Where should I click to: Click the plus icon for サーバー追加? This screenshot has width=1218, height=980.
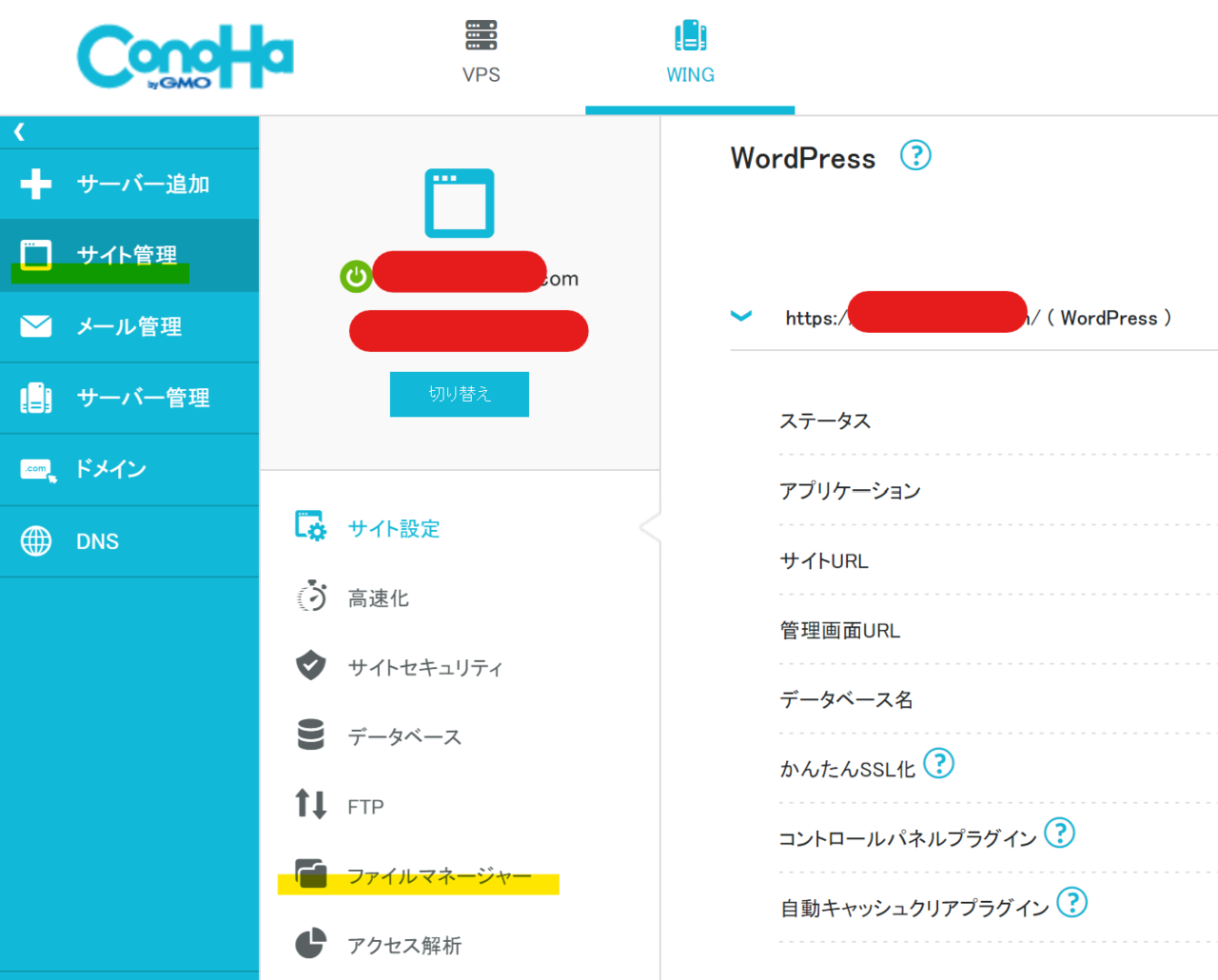(36, 184)
